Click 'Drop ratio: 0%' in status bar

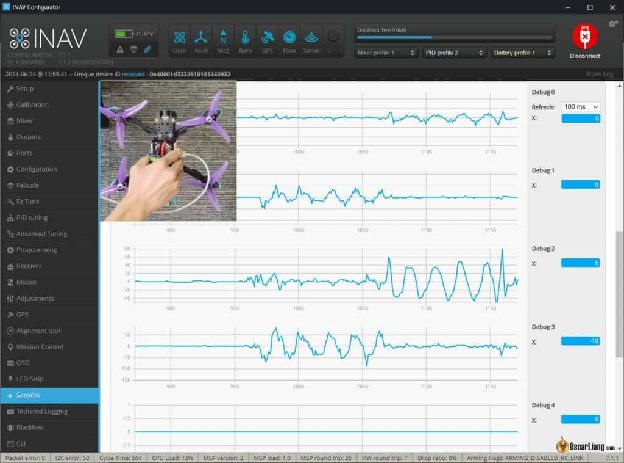[x=437, y=458]
